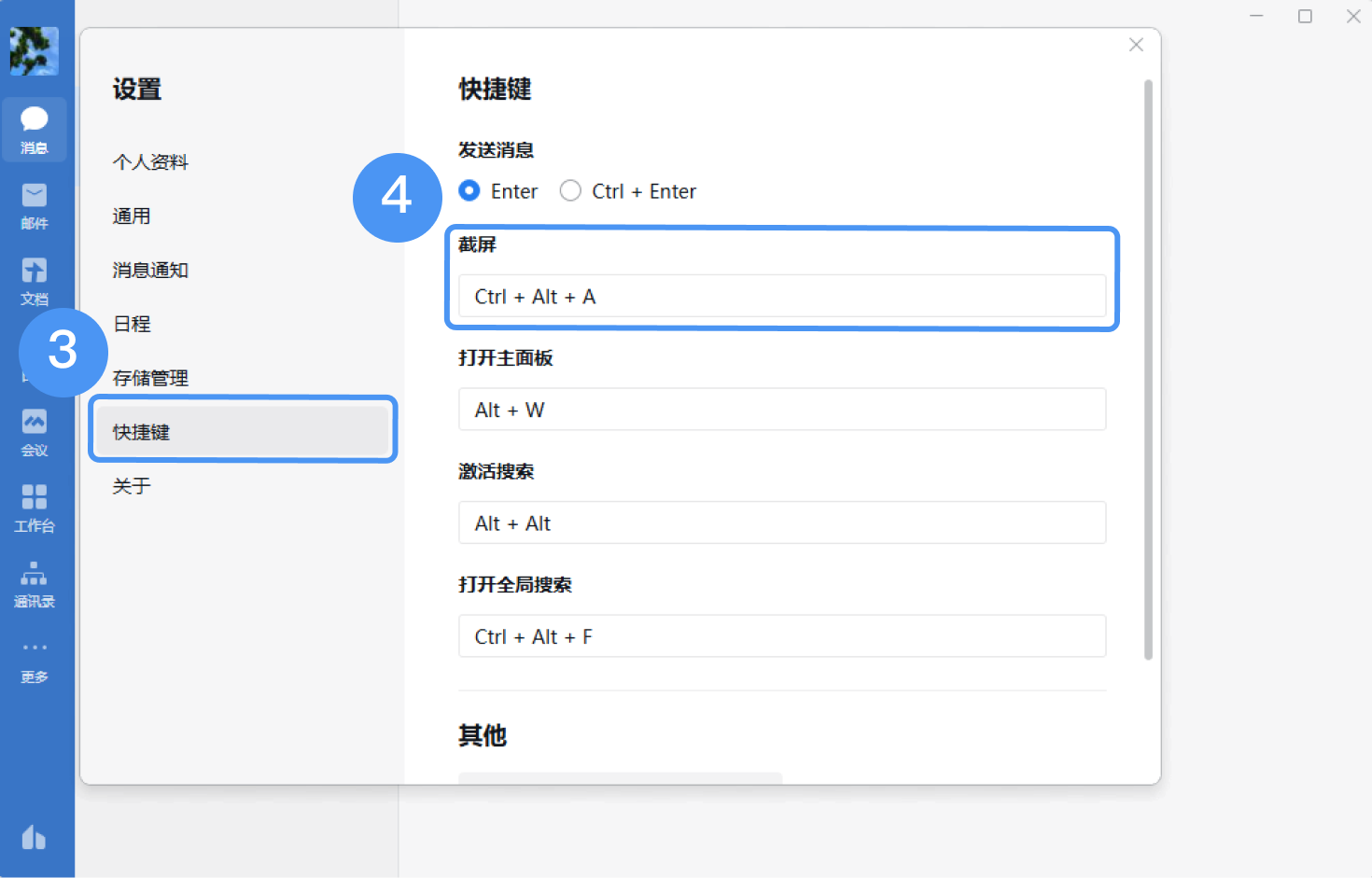Open the 文档 documents section

pyautogui.click(x=35, y=280)
